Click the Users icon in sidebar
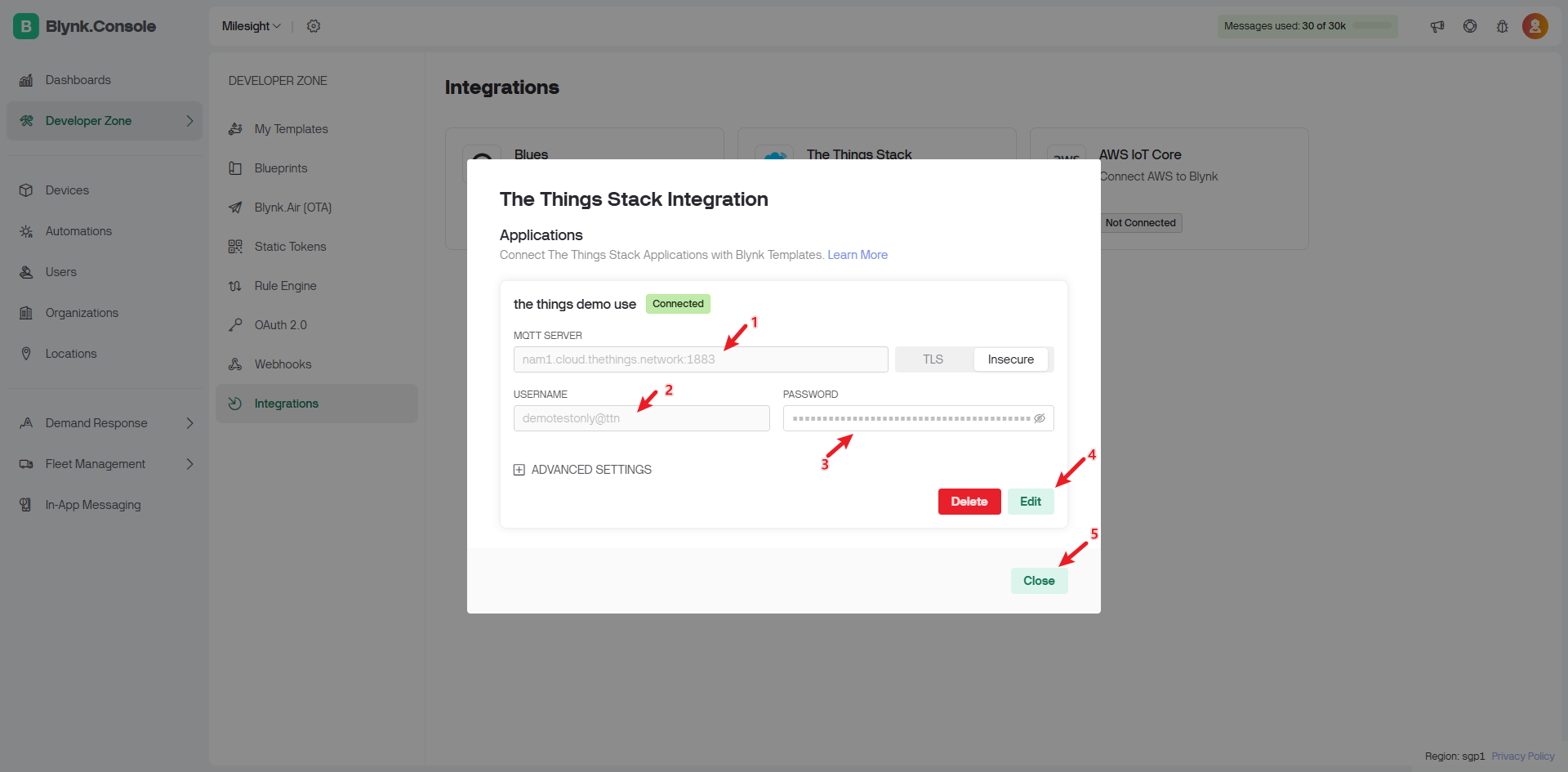This screenshot has height=772, width=1568. 26,272
